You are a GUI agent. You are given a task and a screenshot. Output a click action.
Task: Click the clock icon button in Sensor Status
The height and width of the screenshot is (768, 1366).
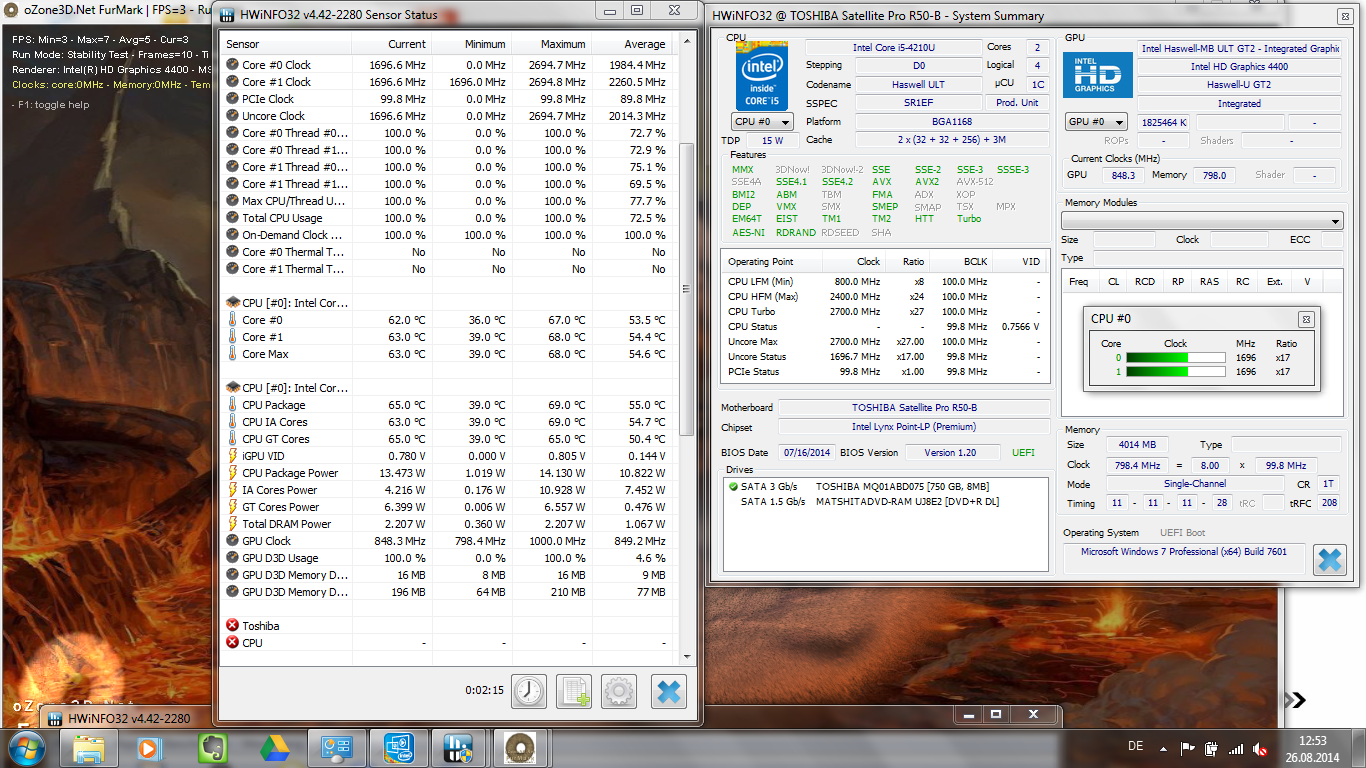[529, 691]
